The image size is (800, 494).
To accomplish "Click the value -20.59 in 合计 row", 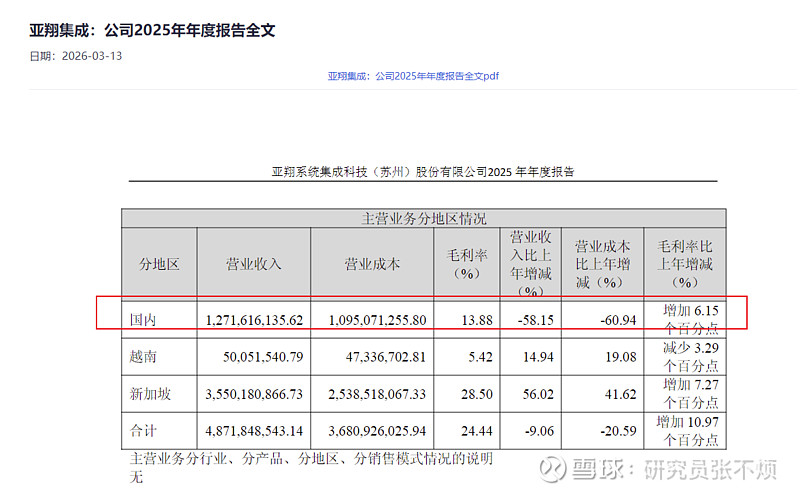I will click(x=618, y=431).
